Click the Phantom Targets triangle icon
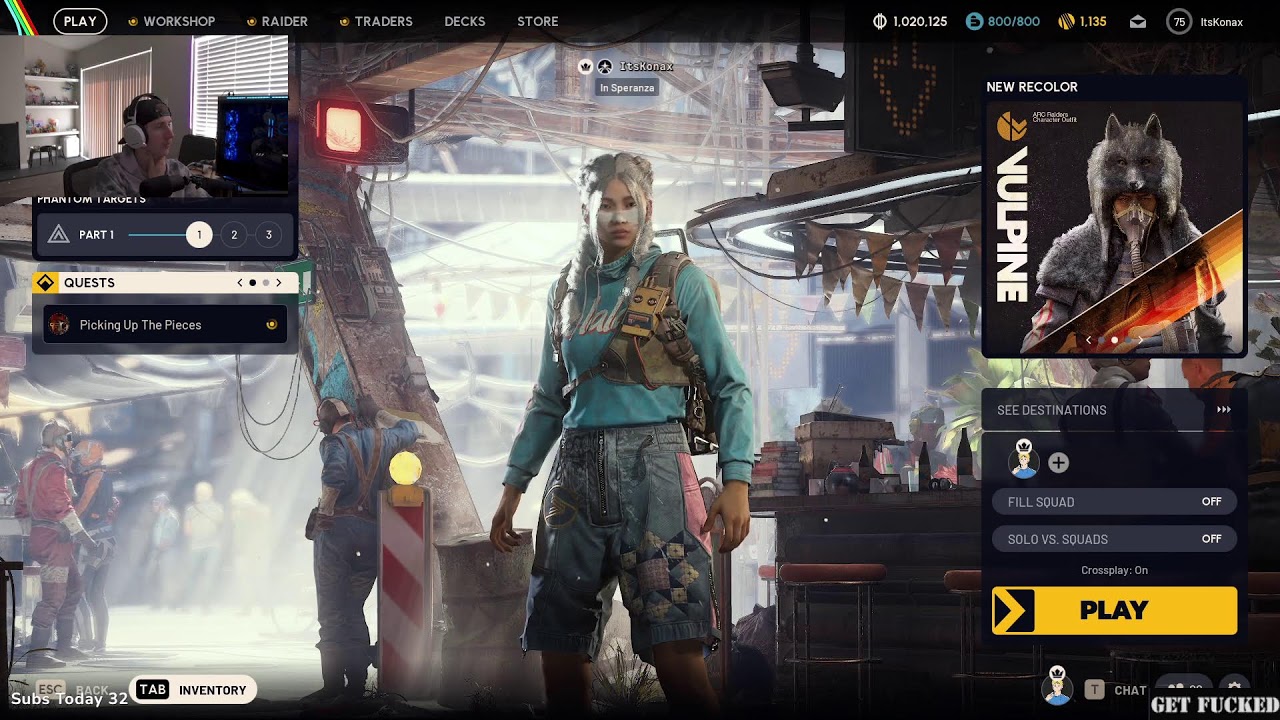Screen dimensions: 1280x720 (58, 235)
